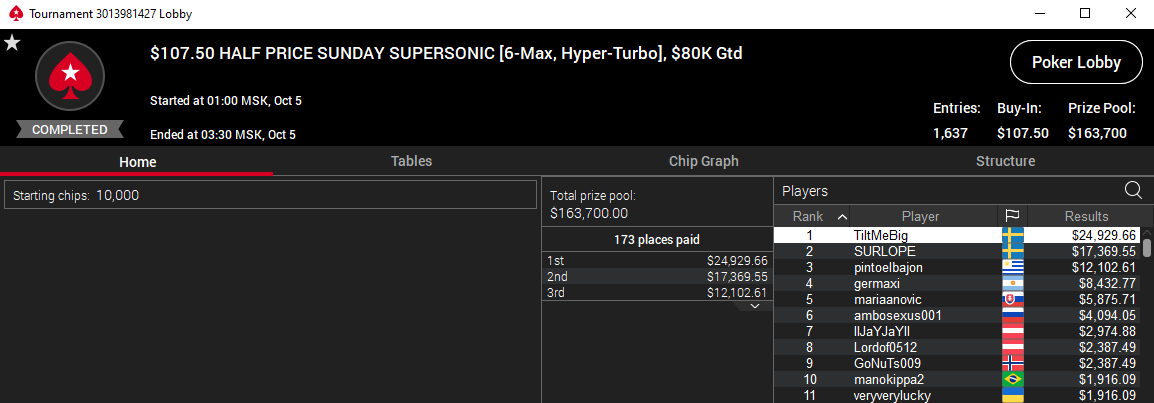Screen dimensions: 1154x403
Task: Click pintoelbajon's Uruguay flag icon
Action: (1013, 267)
